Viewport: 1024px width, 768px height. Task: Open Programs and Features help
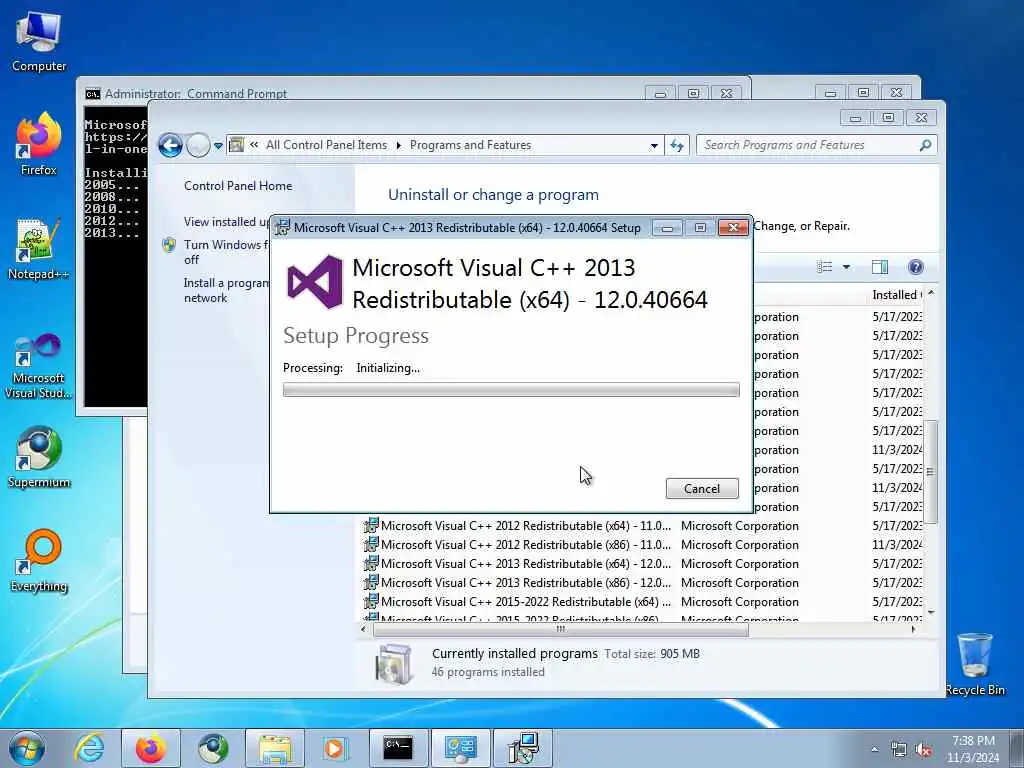916,266
